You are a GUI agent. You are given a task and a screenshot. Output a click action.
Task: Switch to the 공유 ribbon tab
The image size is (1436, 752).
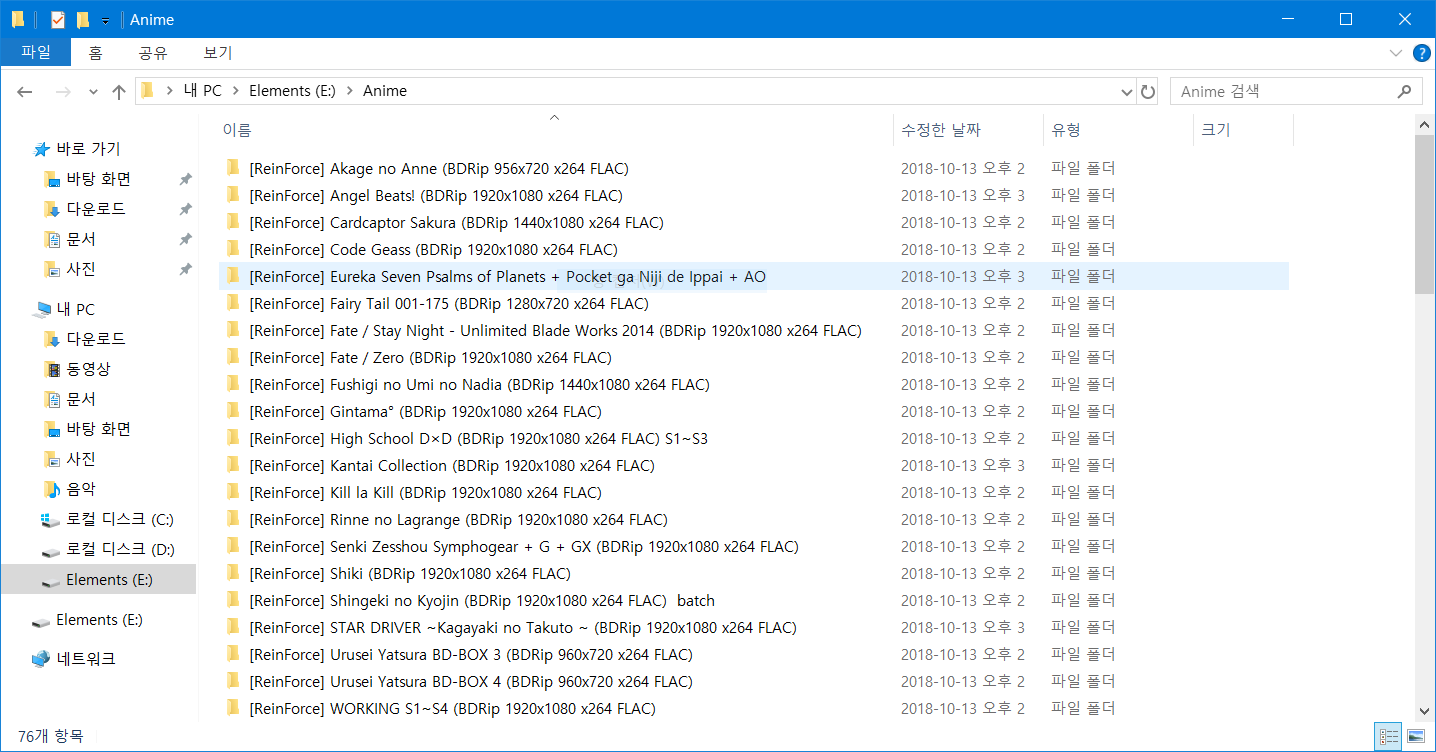pyautogui.click(x=153, y=53)
